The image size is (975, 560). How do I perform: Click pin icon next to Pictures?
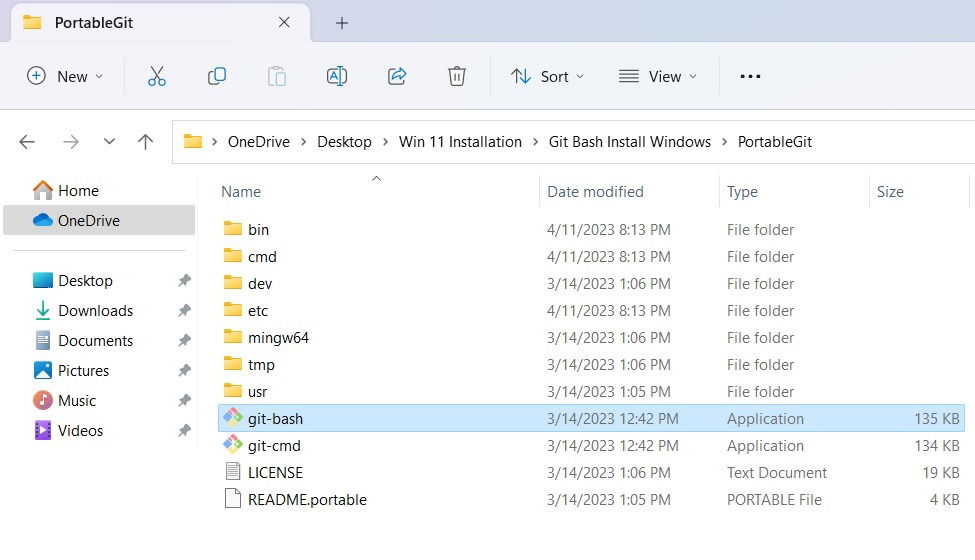coord(184,370)
